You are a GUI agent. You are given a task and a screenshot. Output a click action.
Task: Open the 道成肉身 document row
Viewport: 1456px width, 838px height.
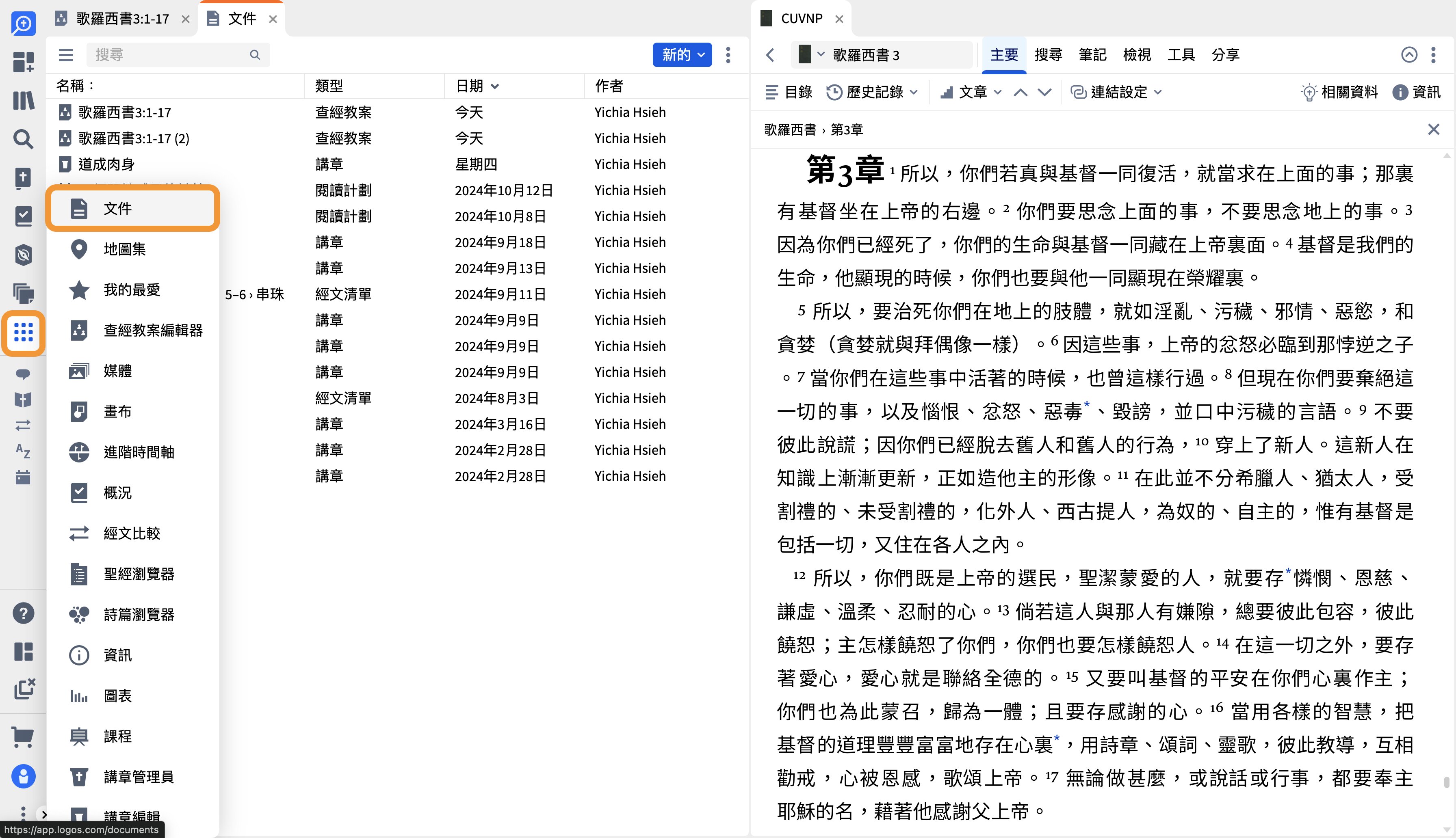[x=397, y=164]
